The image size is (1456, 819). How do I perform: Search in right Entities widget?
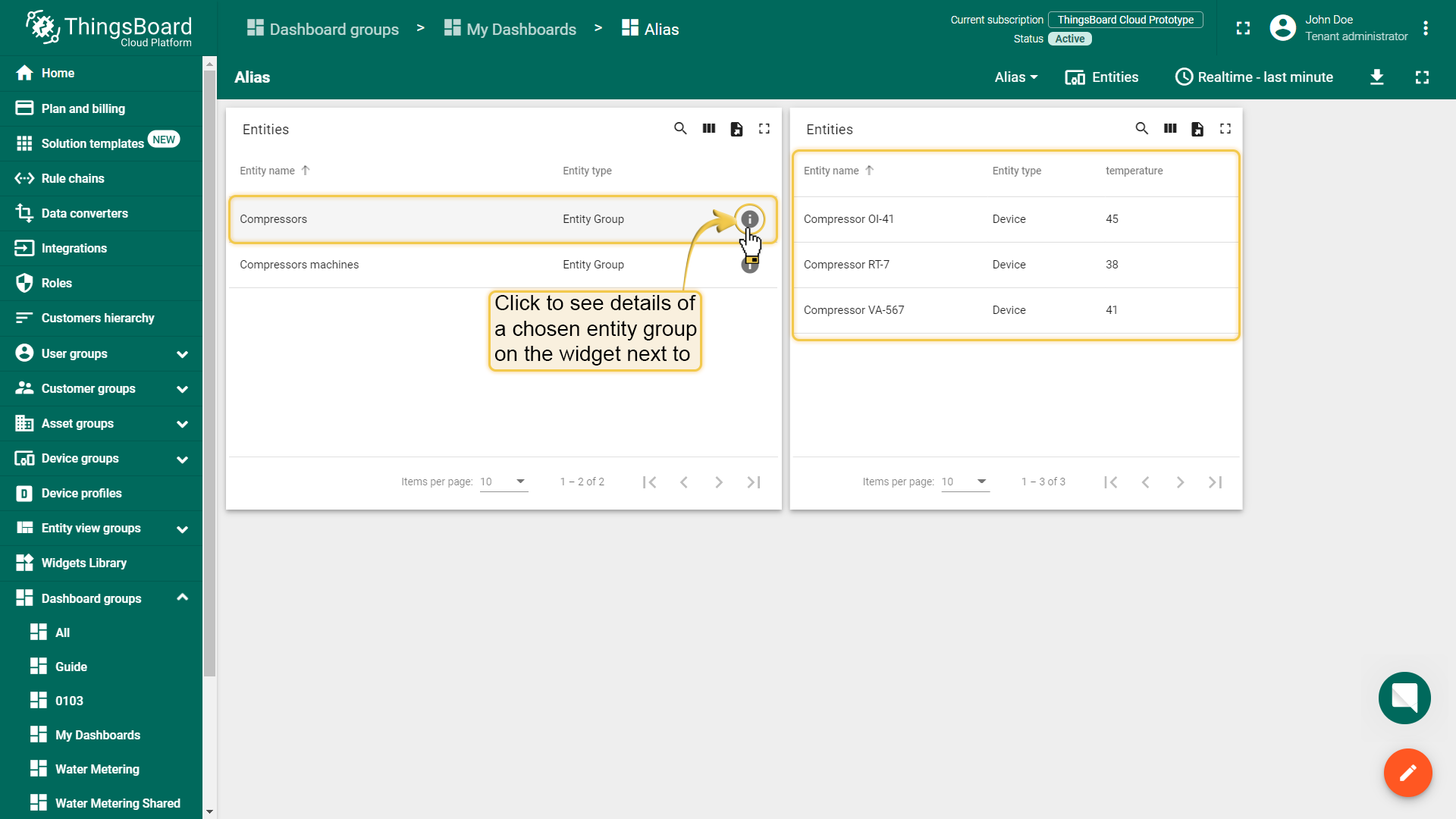pos(1141,129)
